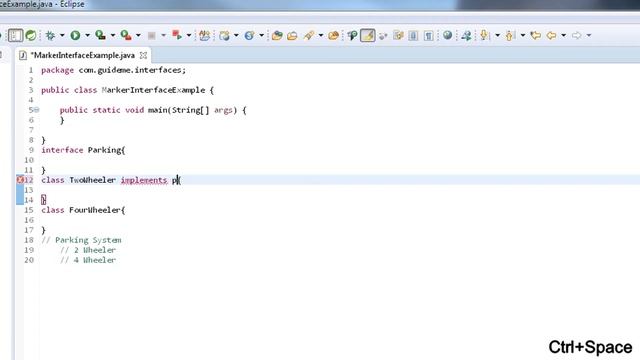Screen dimensions: 640x360
Task: Open the Run configurations dropdown arrow
Action: pos(87,36)
